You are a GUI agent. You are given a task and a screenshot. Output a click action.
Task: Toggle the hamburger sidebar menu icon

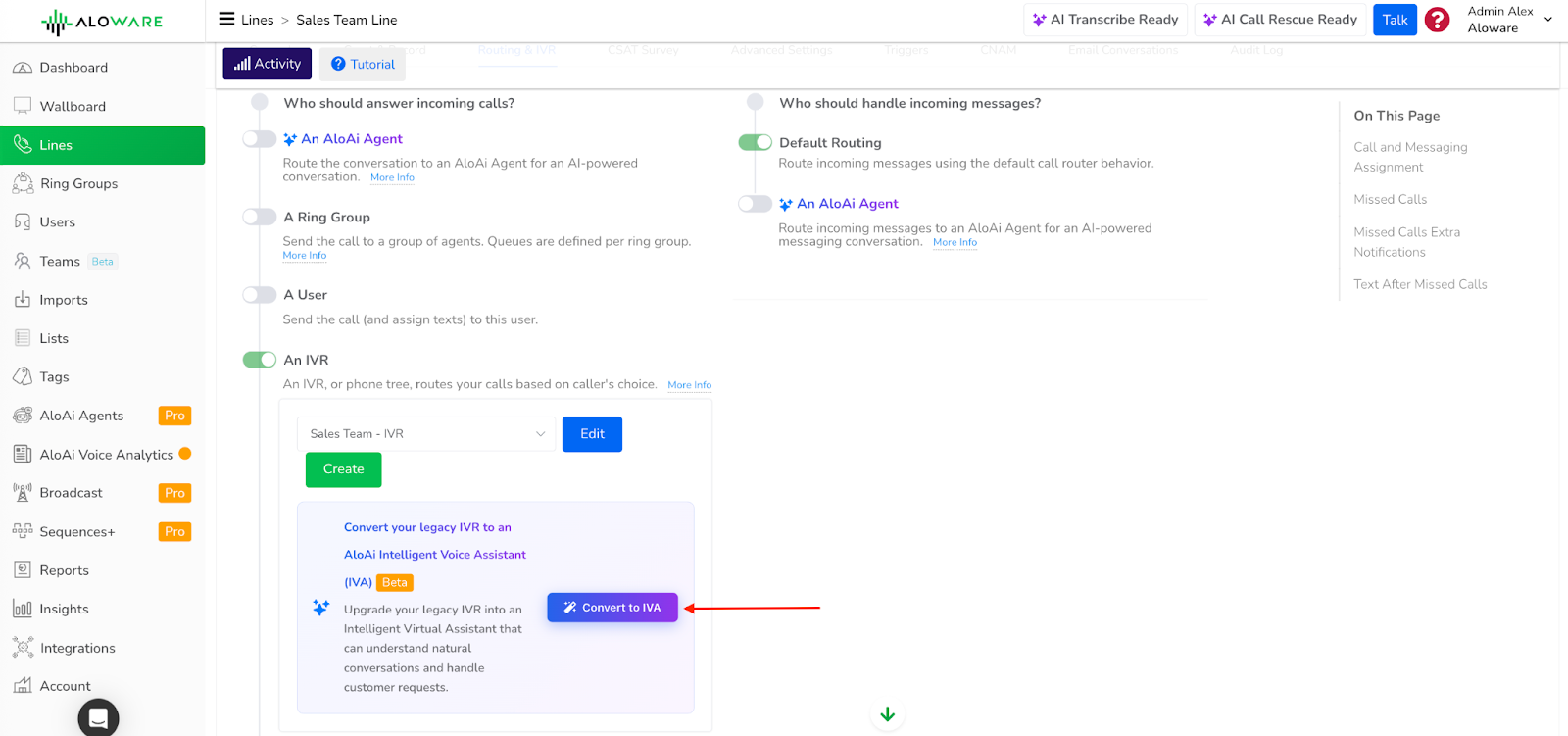[226, 19]
